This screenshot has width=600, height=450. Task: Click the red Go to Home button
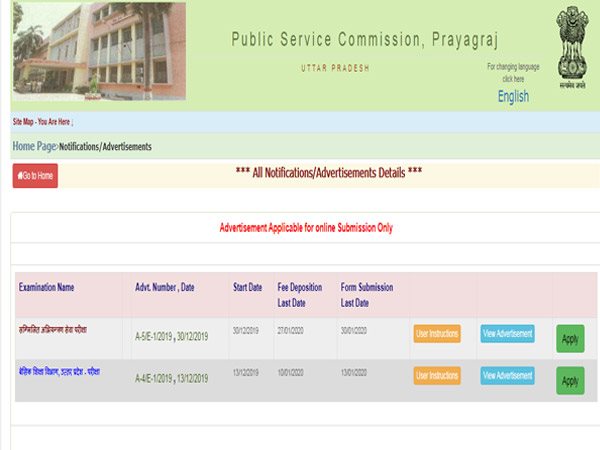point(35,176)
